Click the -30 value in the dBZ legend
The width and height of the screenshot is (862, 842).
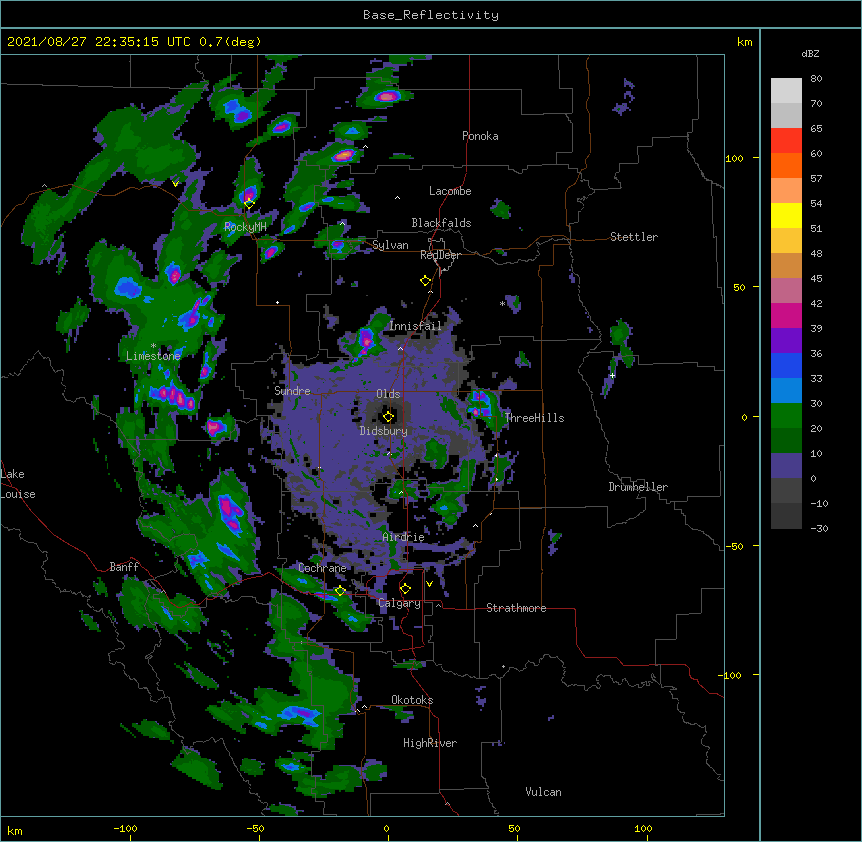pos(819,528)
